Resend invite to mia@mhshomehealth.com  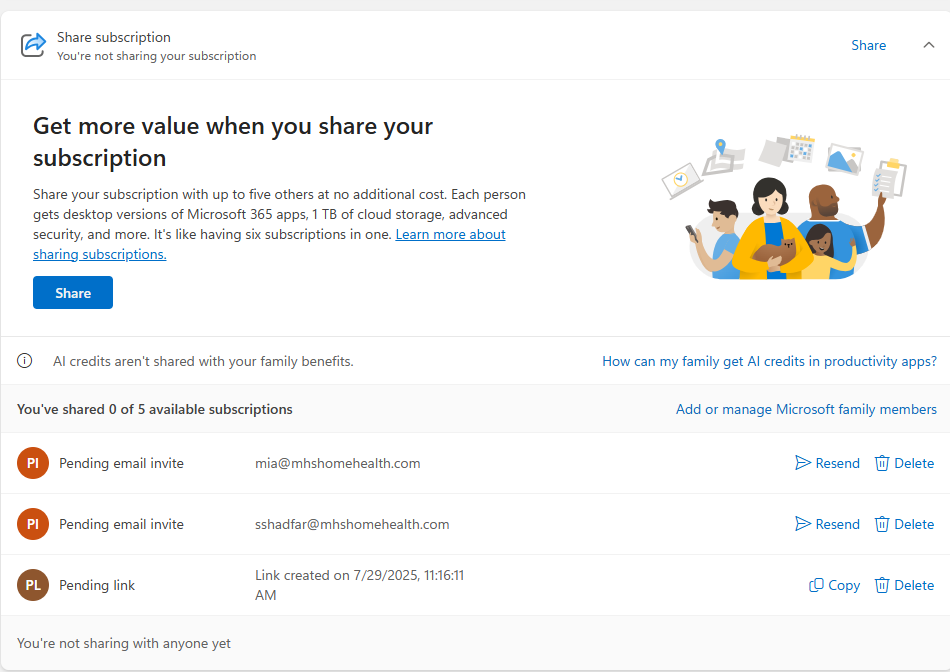[x=828, y=463]
